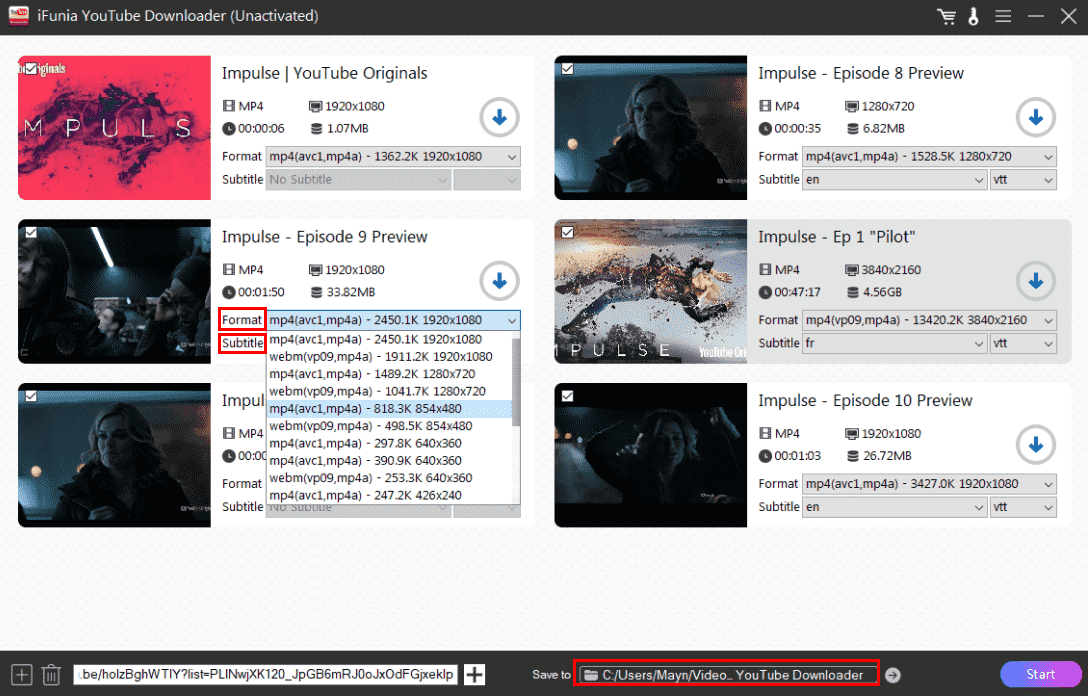
Task: Uncheck the Episode 9 Preview video checkbox
Action: pos(31,232)
